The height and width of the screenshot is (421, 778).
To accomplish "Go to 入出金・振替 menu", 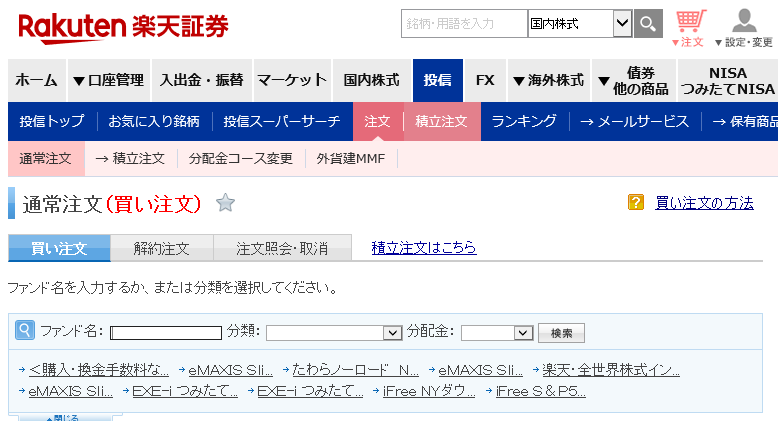I will (x=202, y=80).
